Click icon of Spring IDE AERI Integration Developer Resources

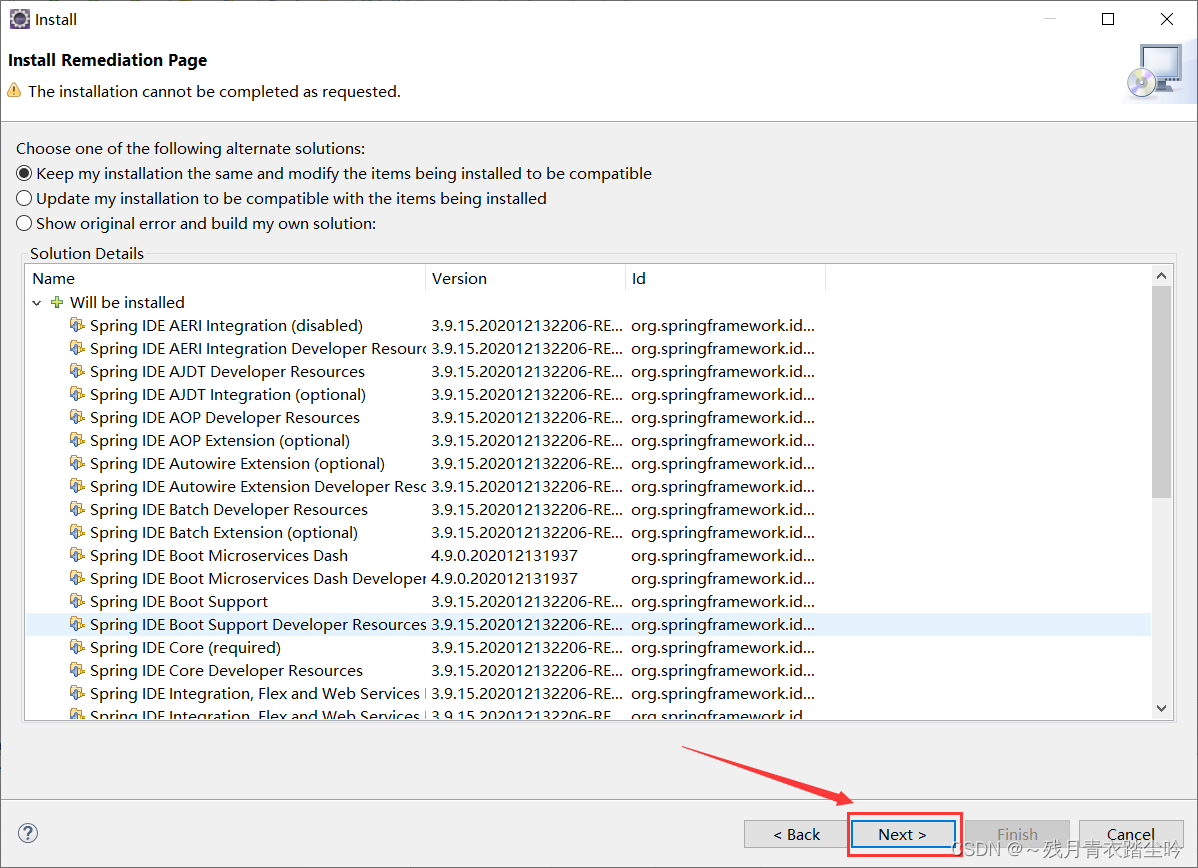click(77, 348)
